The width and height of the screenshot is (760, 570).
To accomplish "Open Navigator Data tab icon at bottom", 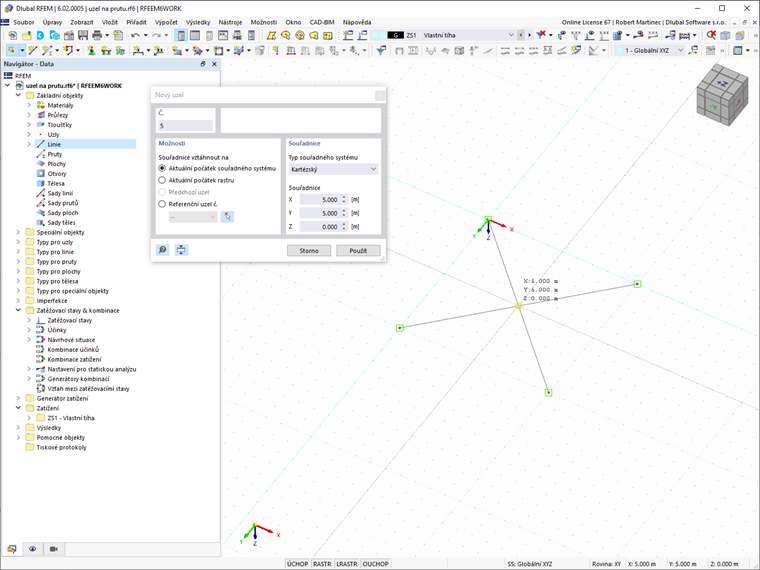I will [12, 549].
